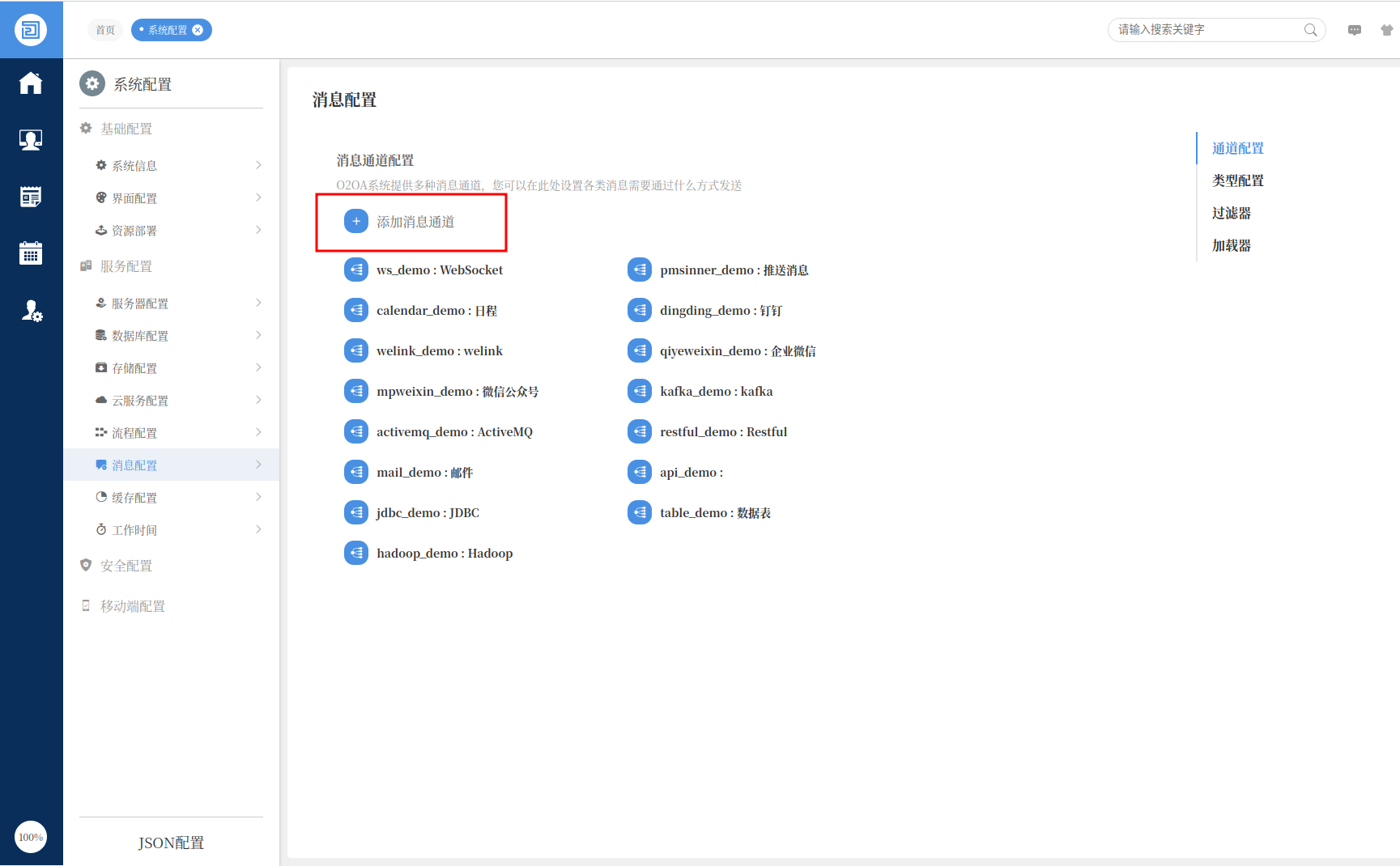Click the 100% zoom indicator
The width and height of the screenshot is (1400, 866).
(x=31, y=837)
